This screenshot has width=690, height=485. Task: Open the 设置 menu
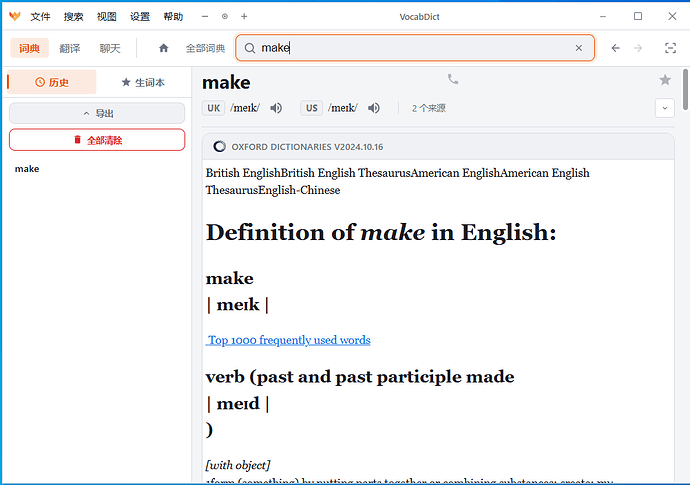(x=140, y=17)
